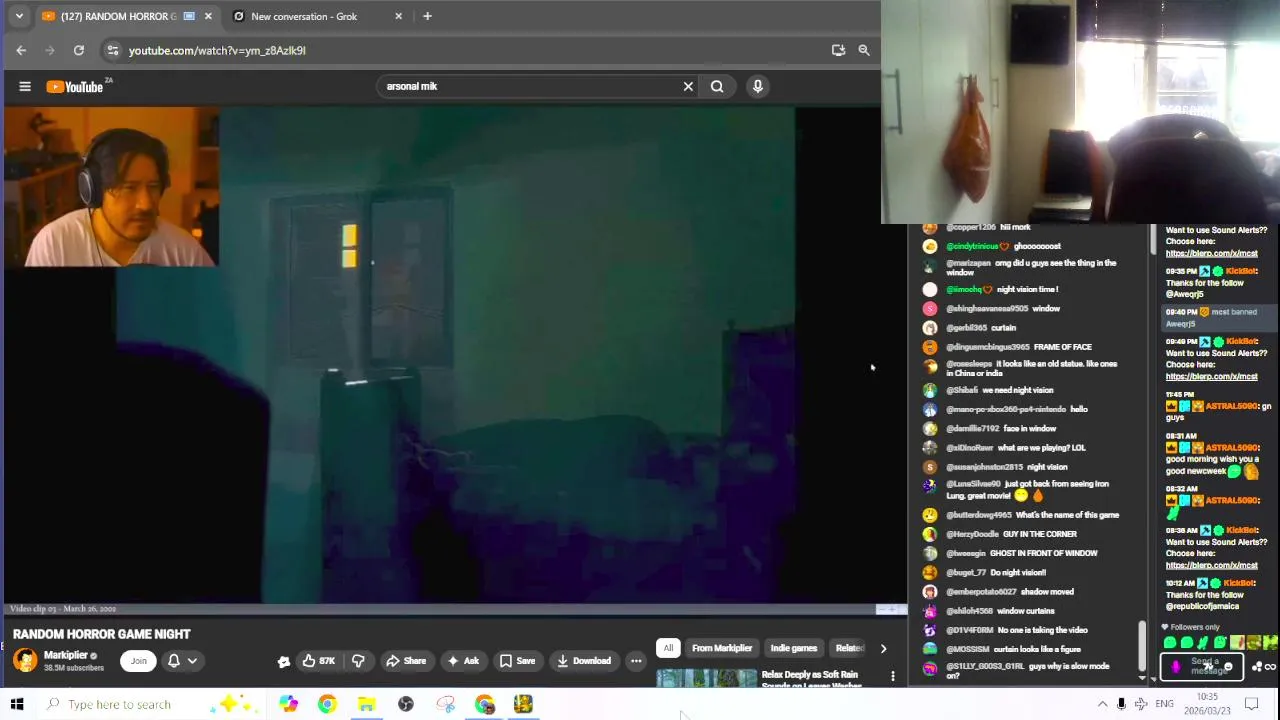Open more actions three-dot menu under video
This screenshot has height=720, width=1280.
point(636,661)
